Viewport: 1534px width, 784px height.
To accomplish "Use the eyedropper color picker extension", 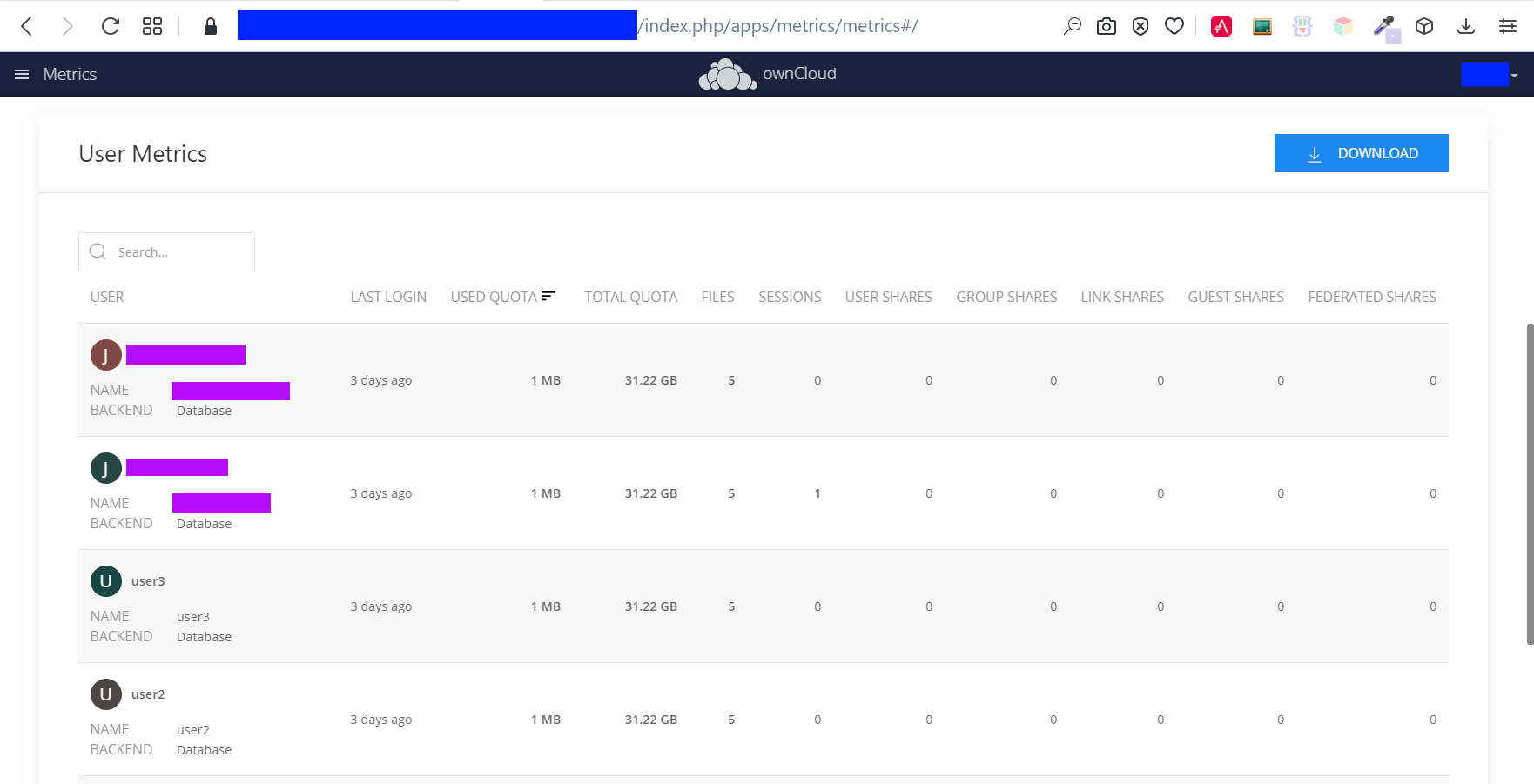I will (1383, 26).
